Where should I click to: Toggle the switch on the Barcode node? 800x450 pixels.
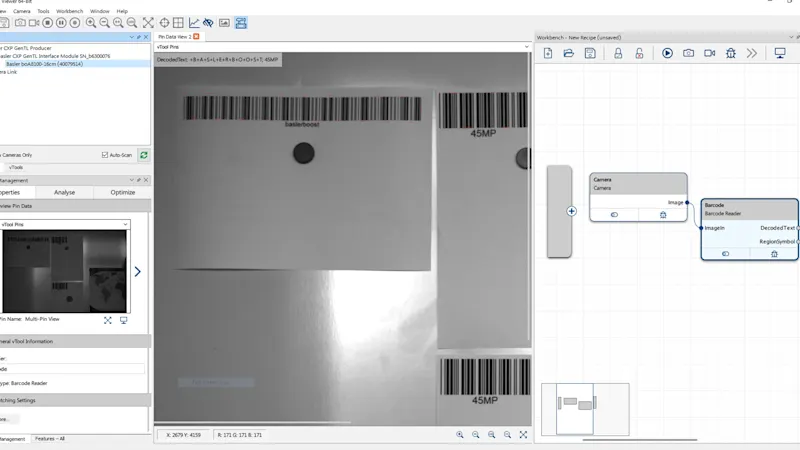[725, 254]
